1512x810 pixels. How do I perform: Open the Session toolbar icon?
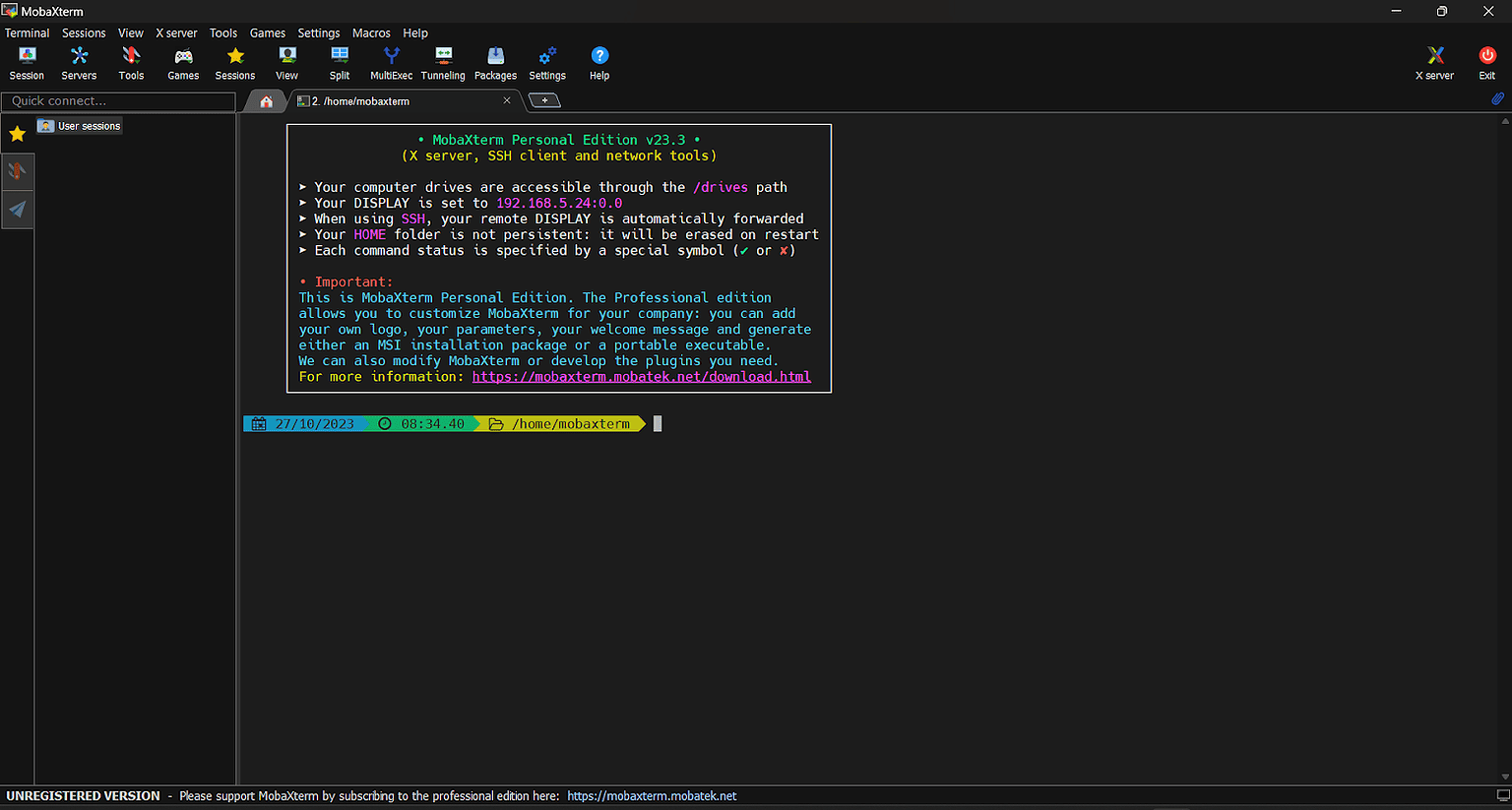[27, 63]
